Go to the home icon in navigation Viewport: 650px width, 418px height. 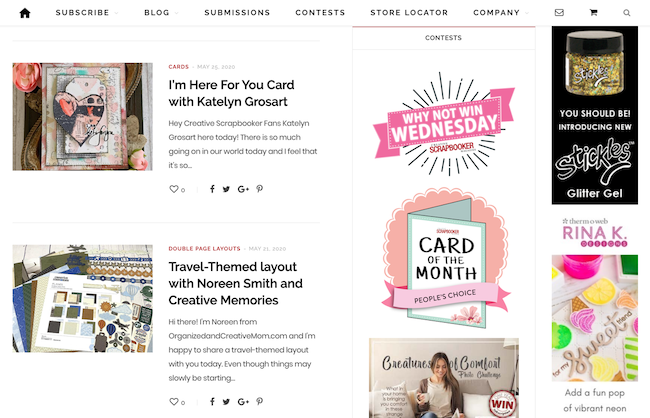coord(25,13)
